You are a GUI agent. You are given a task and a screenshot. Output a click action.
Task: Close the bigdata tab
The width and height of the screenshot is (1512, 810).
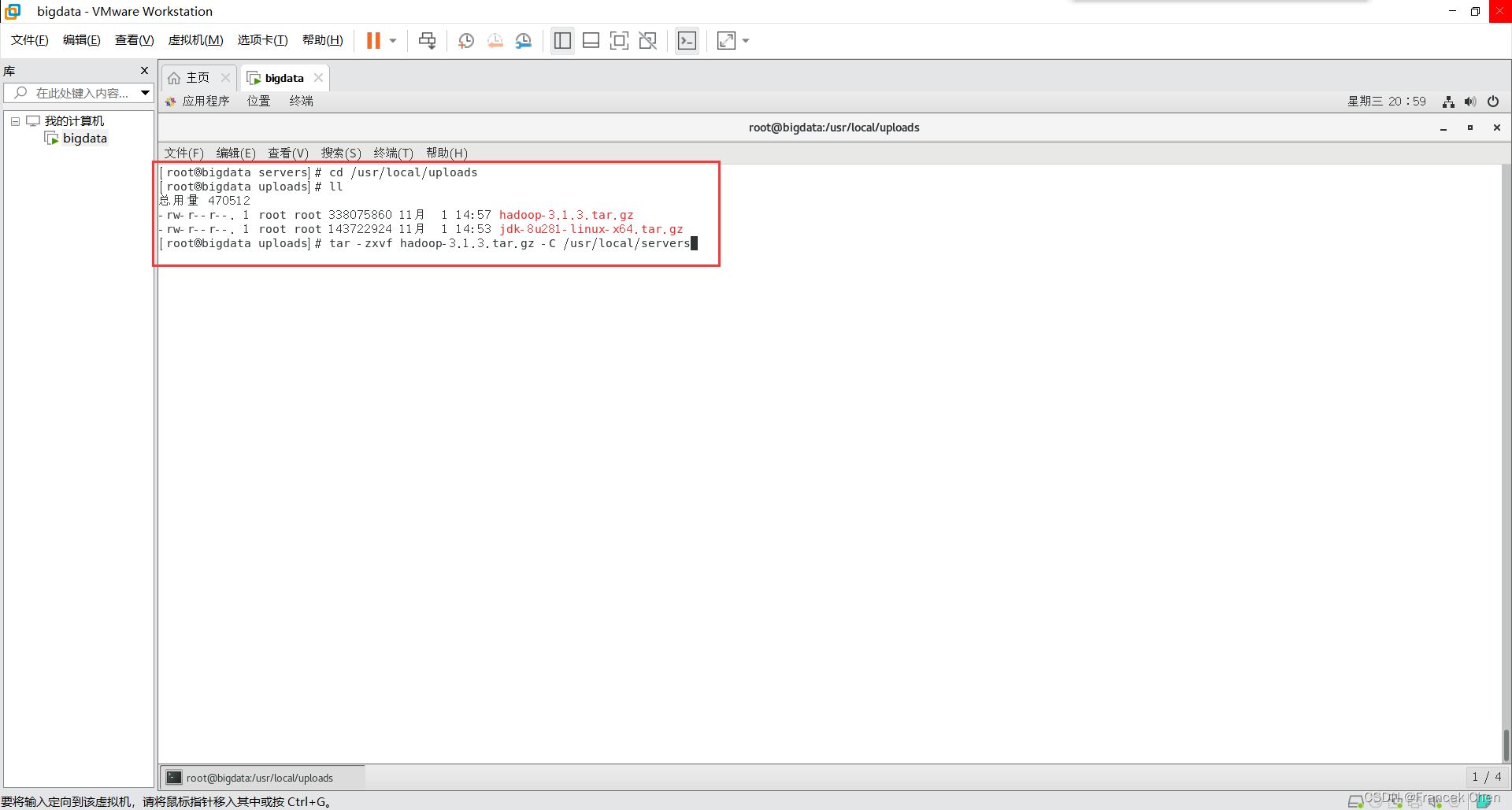318,77
